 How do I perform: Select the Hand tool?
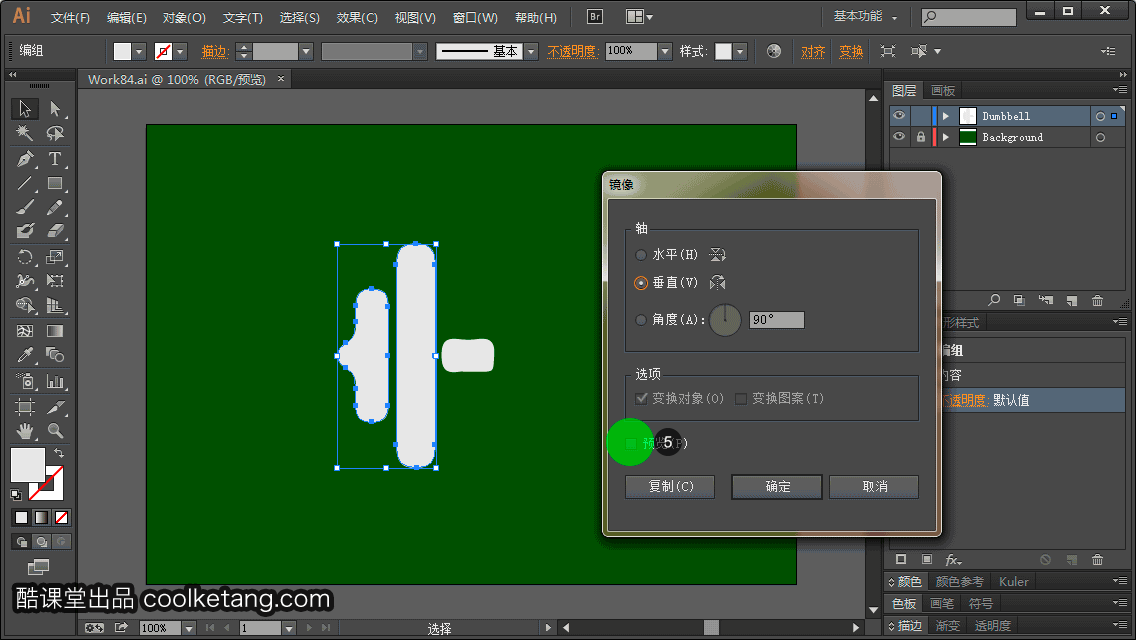pos(25,431)
